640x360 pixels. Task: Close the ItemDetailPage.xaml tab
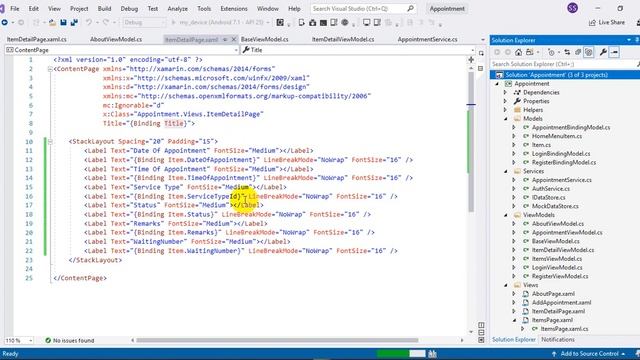tap(234, 40)
